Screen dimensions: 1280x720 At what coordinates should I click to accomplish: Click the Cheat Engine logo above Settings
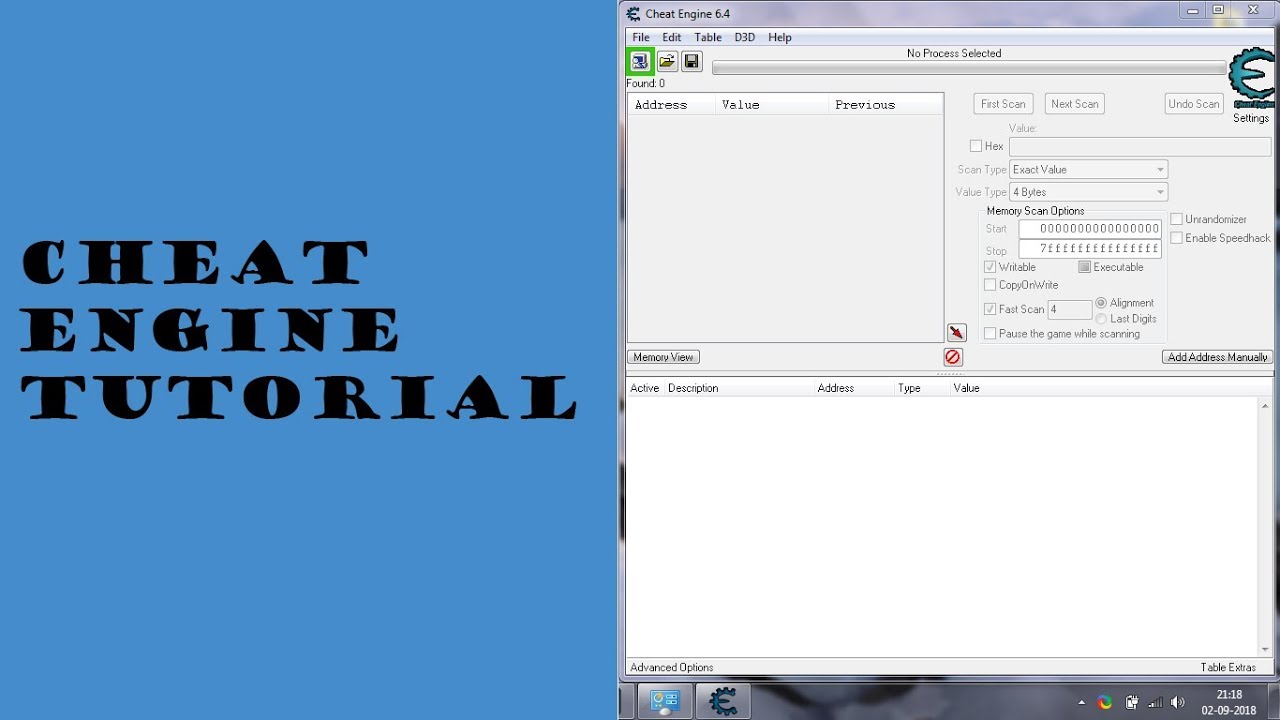(x=1251, y=78)
